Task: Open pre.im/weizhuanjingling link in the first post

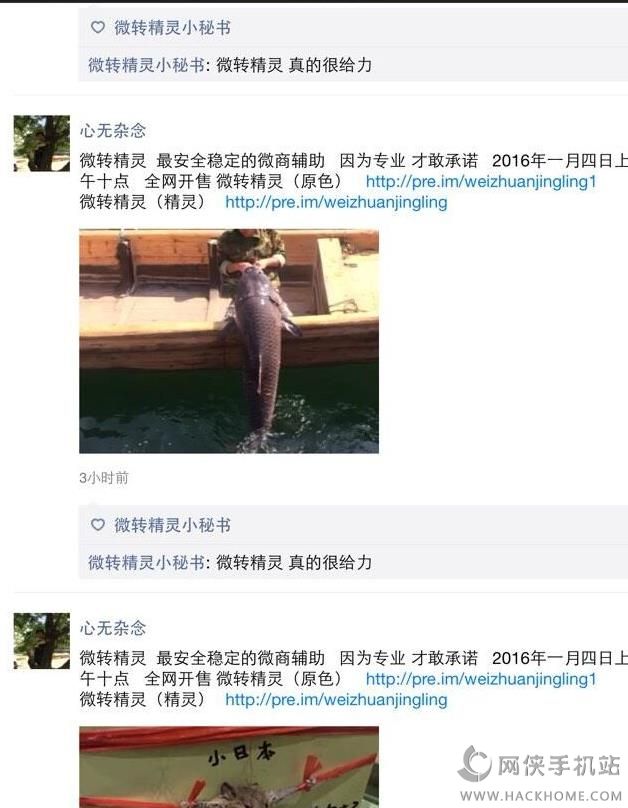Action: click(336, 202)
